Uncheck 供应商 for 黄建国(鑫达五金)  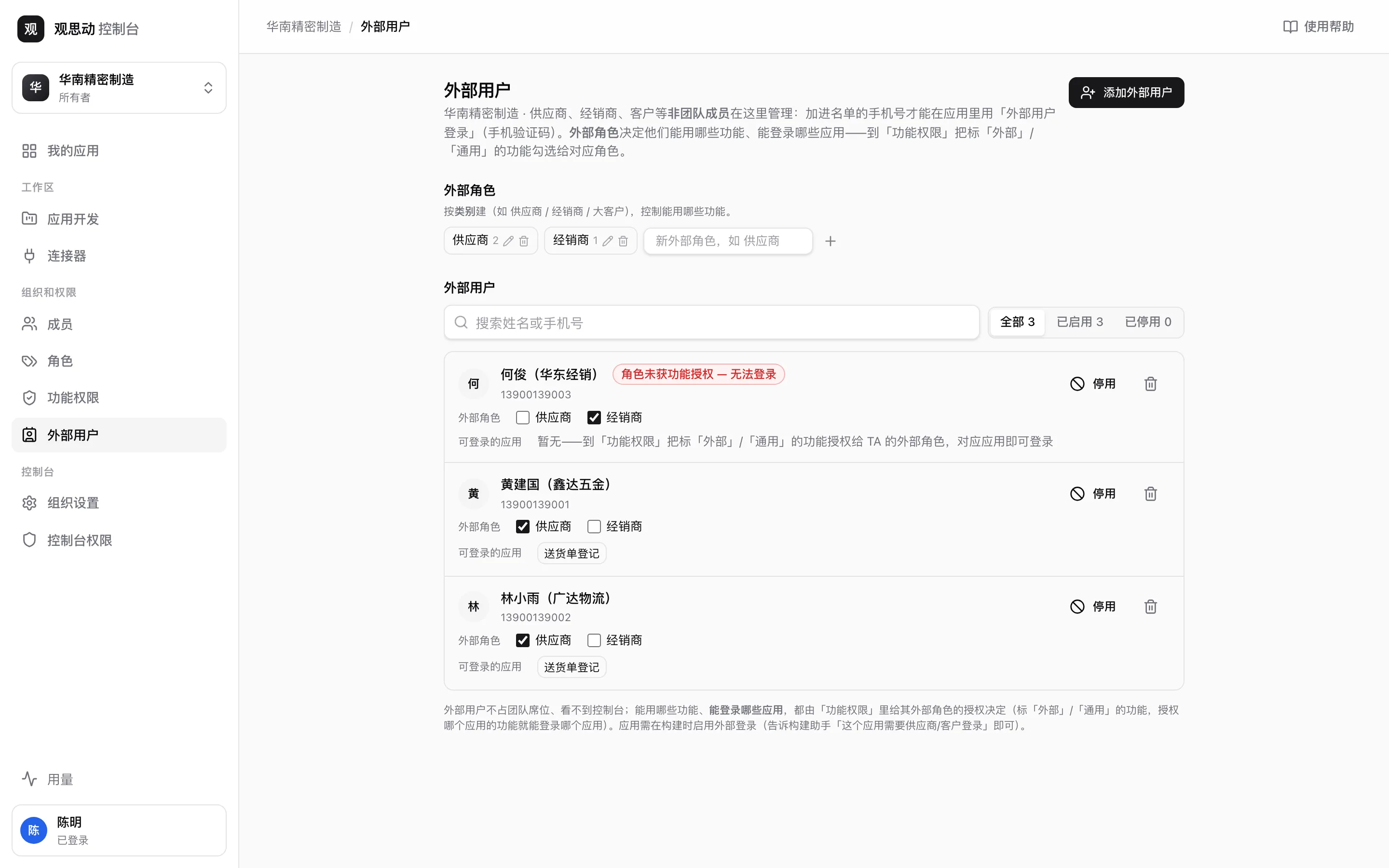(522, 527)
